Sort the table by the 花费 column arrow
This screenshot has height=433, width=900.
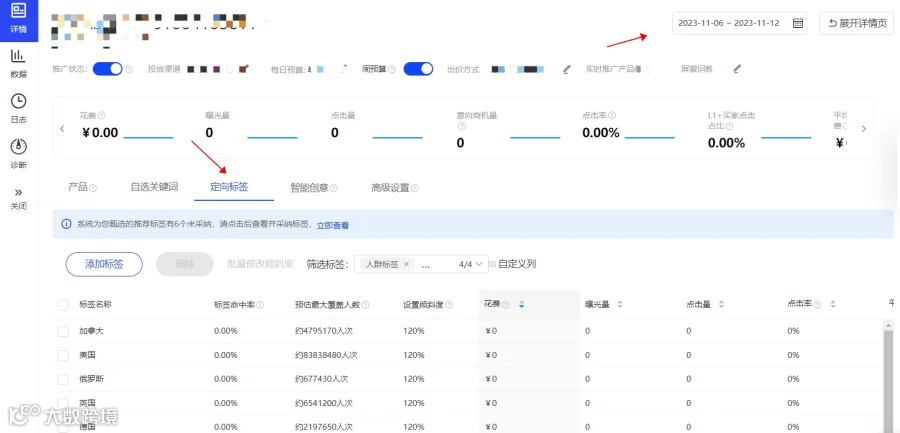coord(521,305)
